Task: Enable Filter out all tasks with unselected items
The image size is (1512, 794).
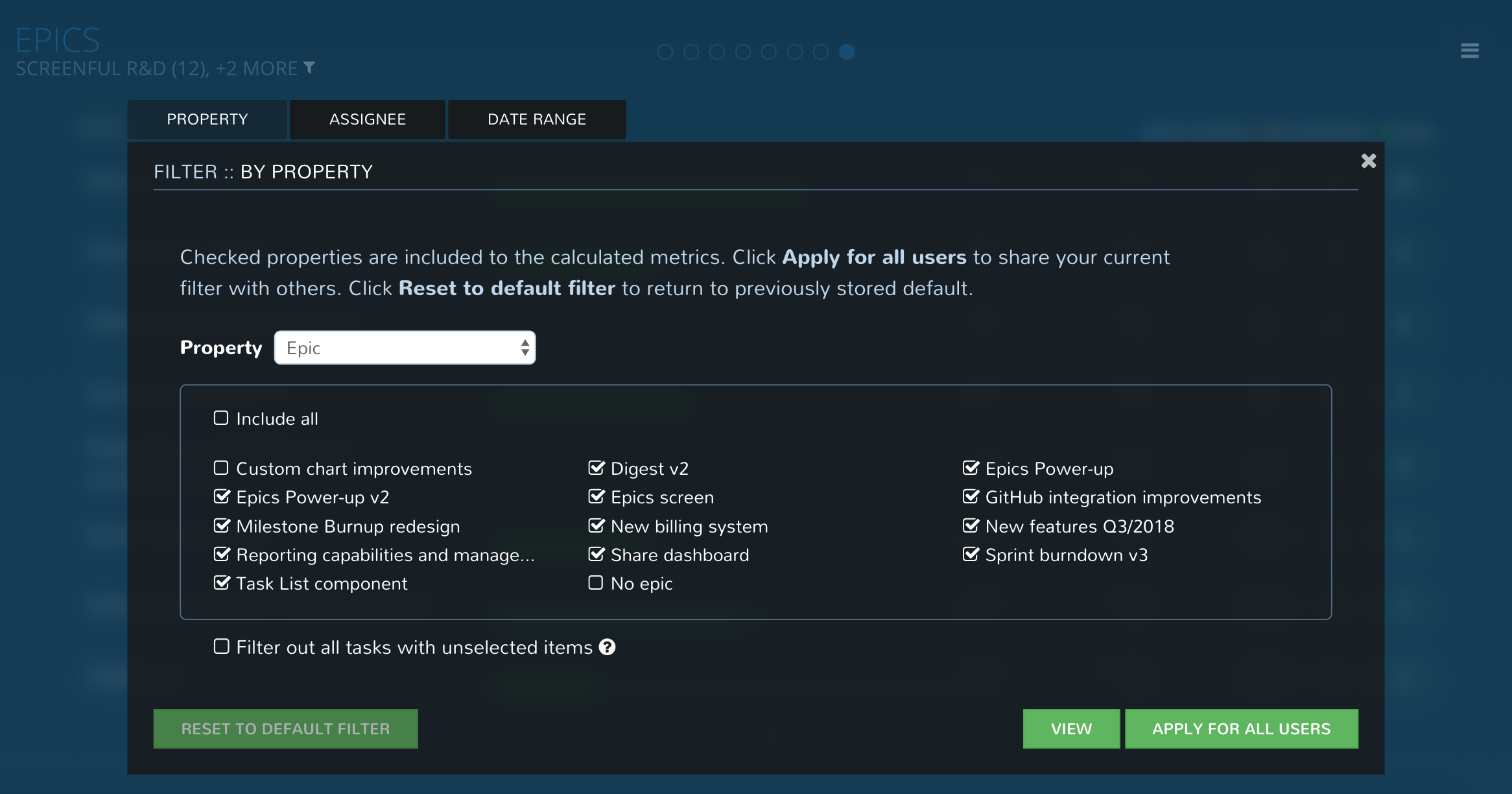Action: click(221, 647)
